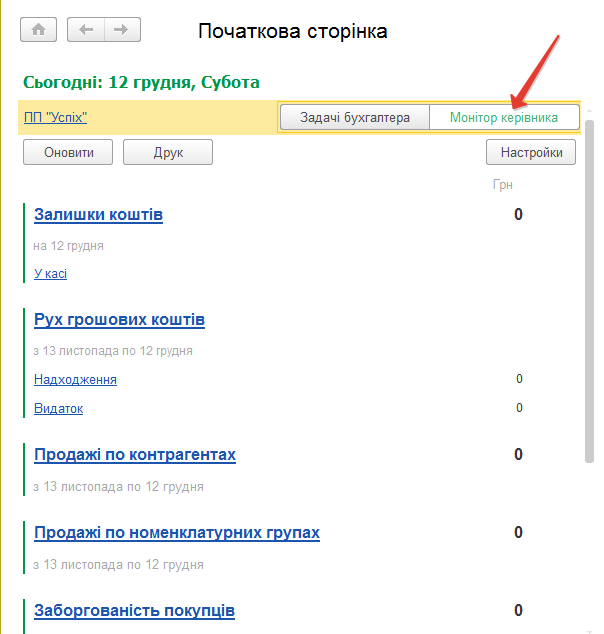Click the Друк button
604x634 pixels.
pyautogui.click(x=168, y=152)
